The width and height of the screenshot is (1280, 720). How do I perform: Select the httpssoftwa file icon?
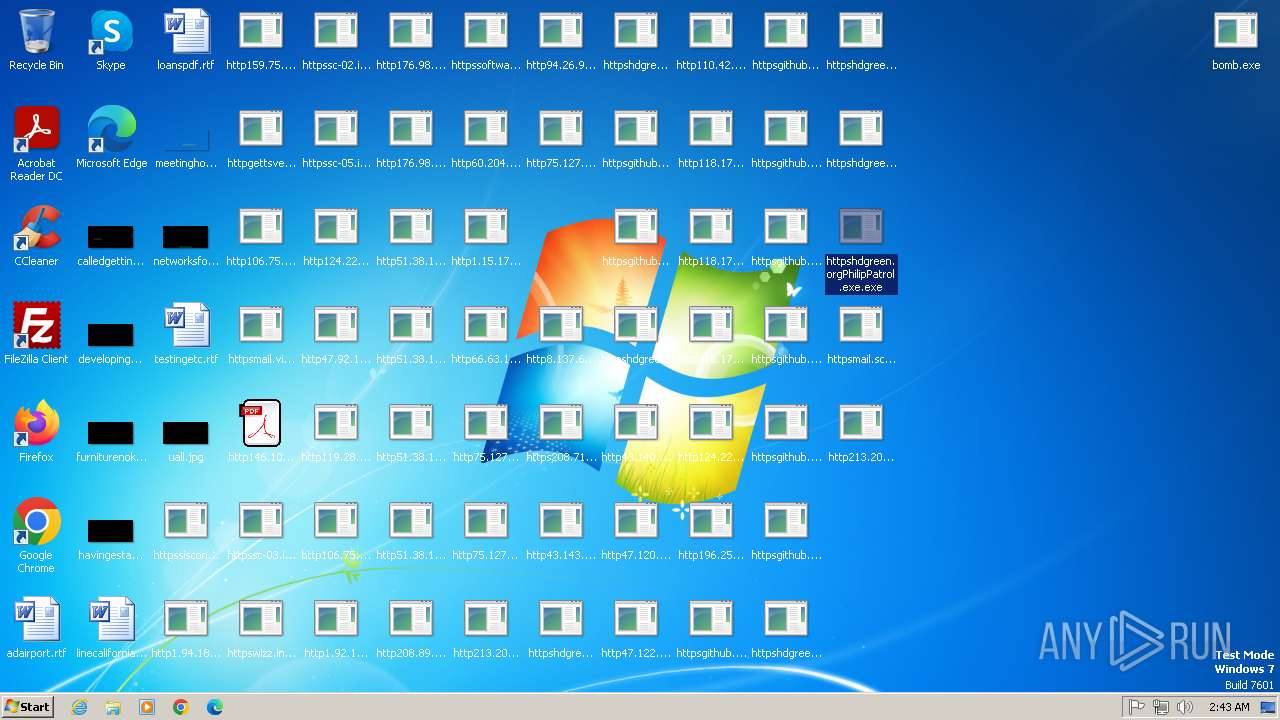coord(486,40)
